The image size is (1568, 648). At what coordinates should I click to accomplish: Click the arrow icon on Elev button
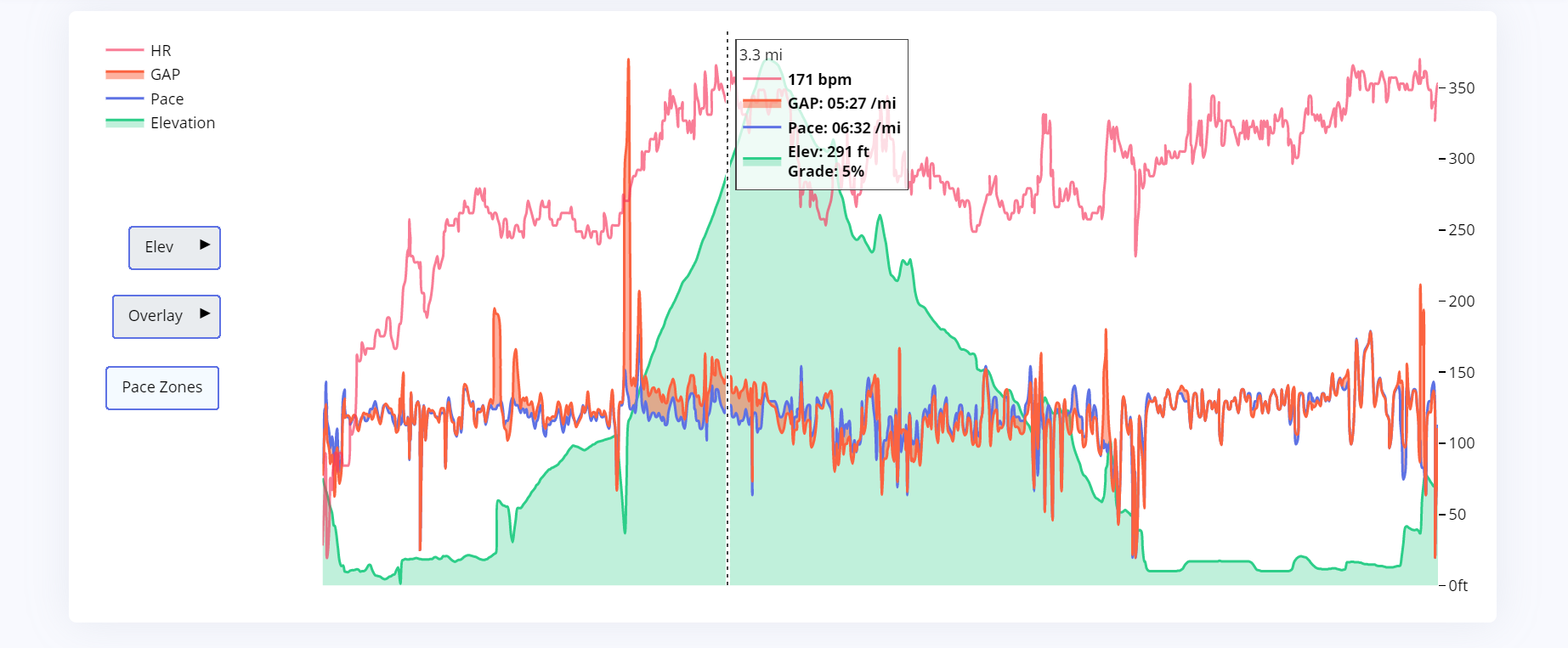click(205, 245)
